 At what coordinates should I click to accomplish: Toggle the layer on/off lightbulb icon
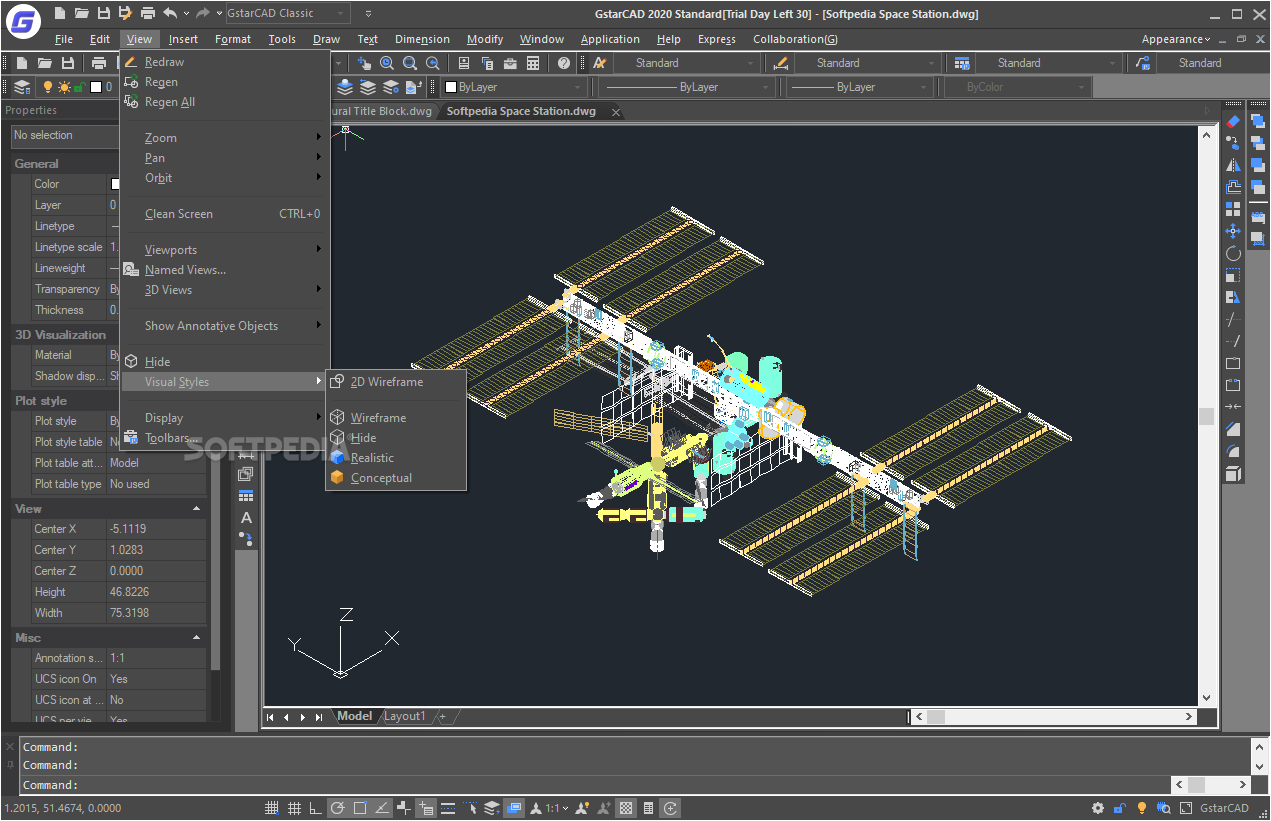[46, 87]
